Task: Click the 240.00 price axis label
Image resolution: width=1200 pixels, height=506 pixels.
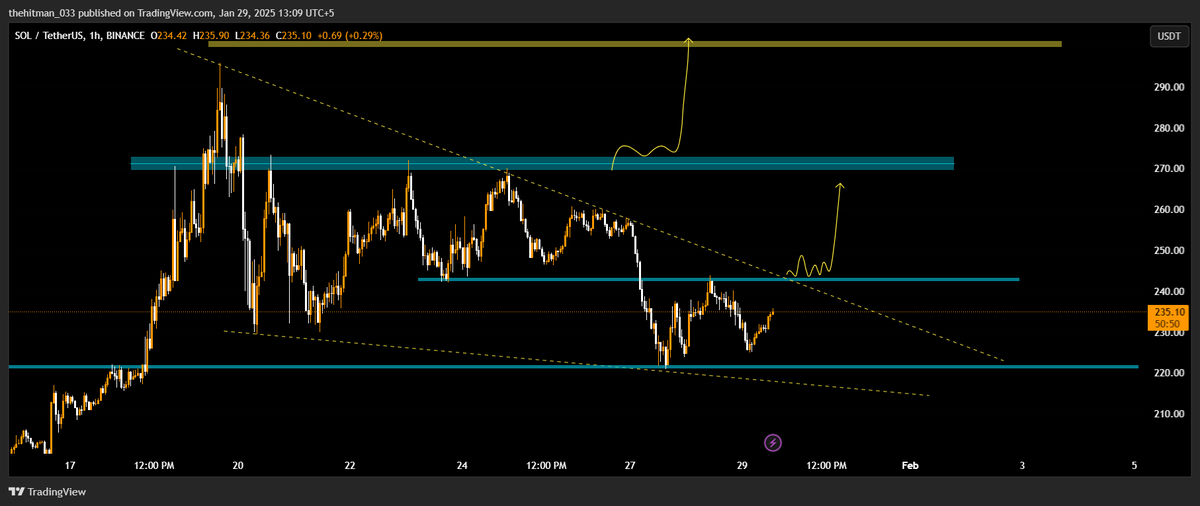Action: pos(1169,291)
